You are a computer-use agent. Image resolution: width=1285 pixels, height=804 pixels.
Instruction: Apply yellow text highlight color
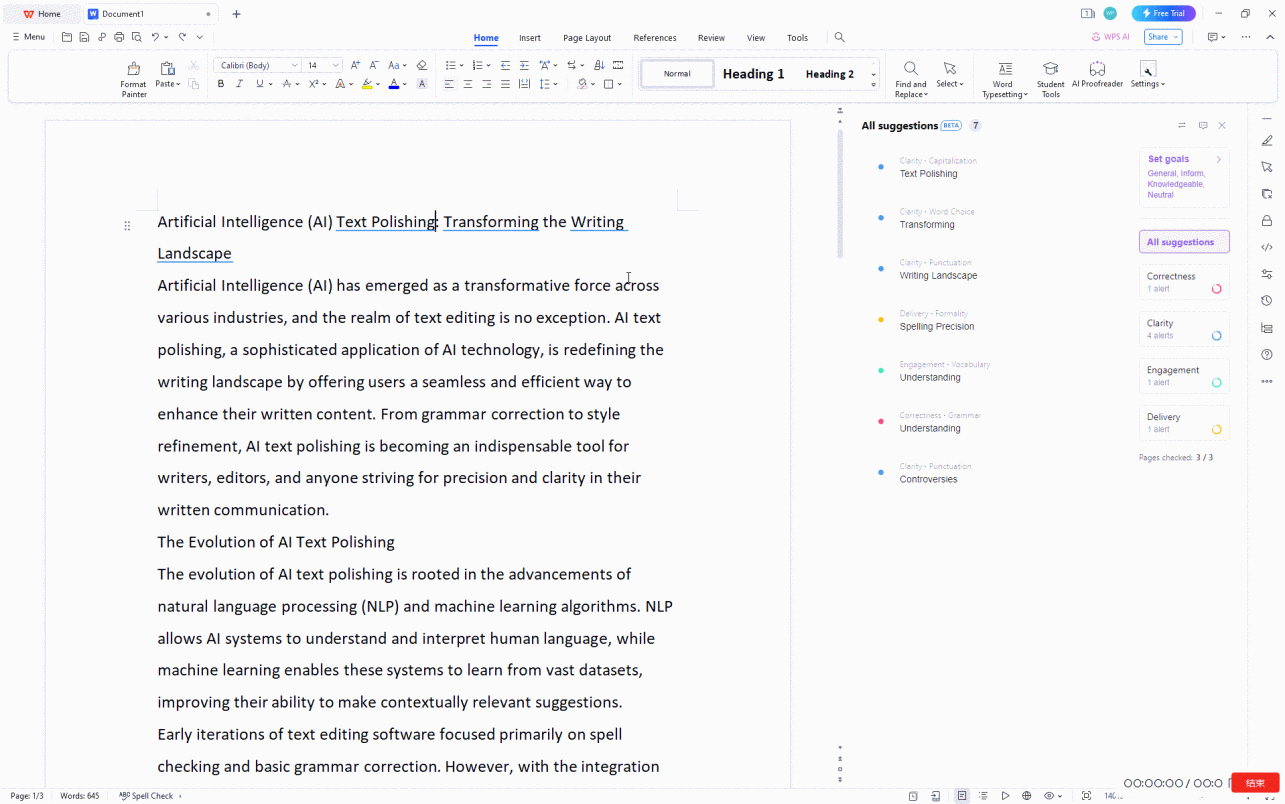[x=367, y=84]
